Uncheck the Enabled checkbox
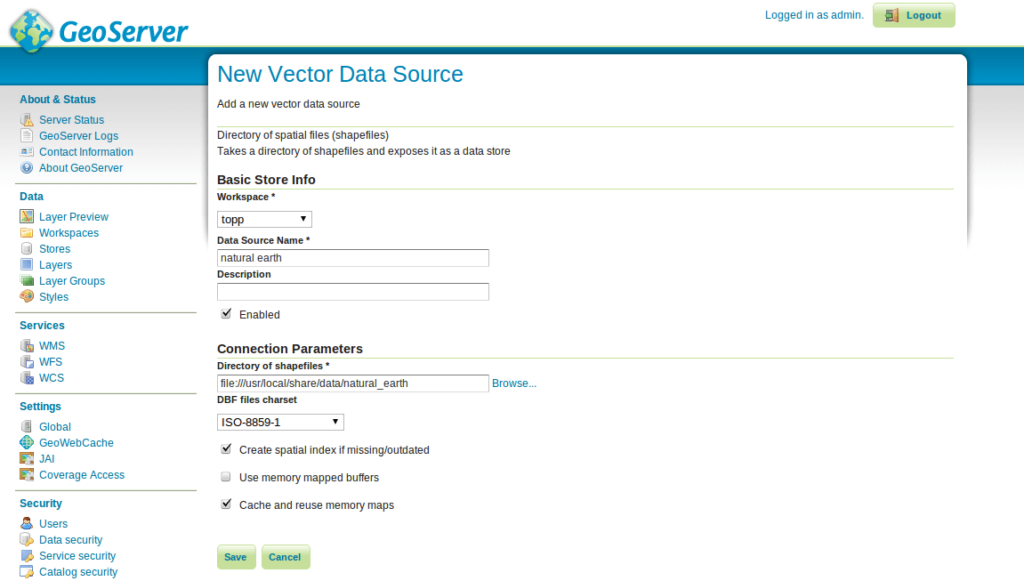 pyautogui.click(x=227, y=314)
